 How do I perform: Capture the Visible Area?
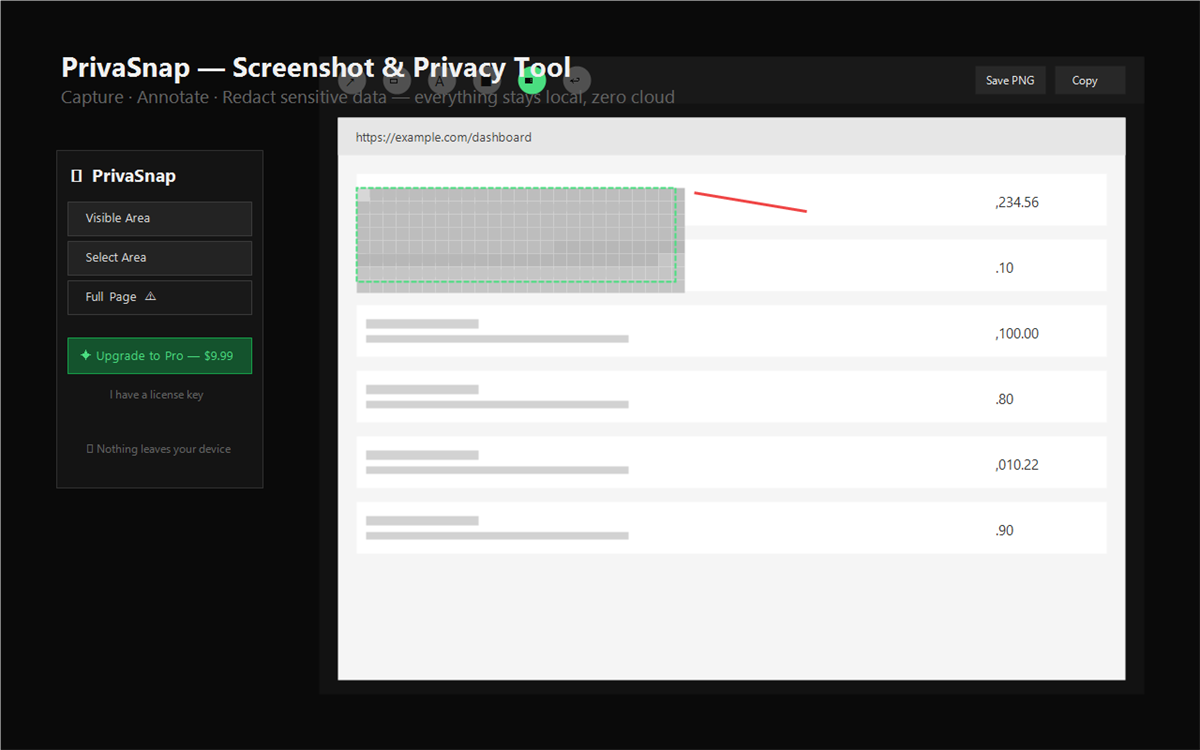point(160,218)
